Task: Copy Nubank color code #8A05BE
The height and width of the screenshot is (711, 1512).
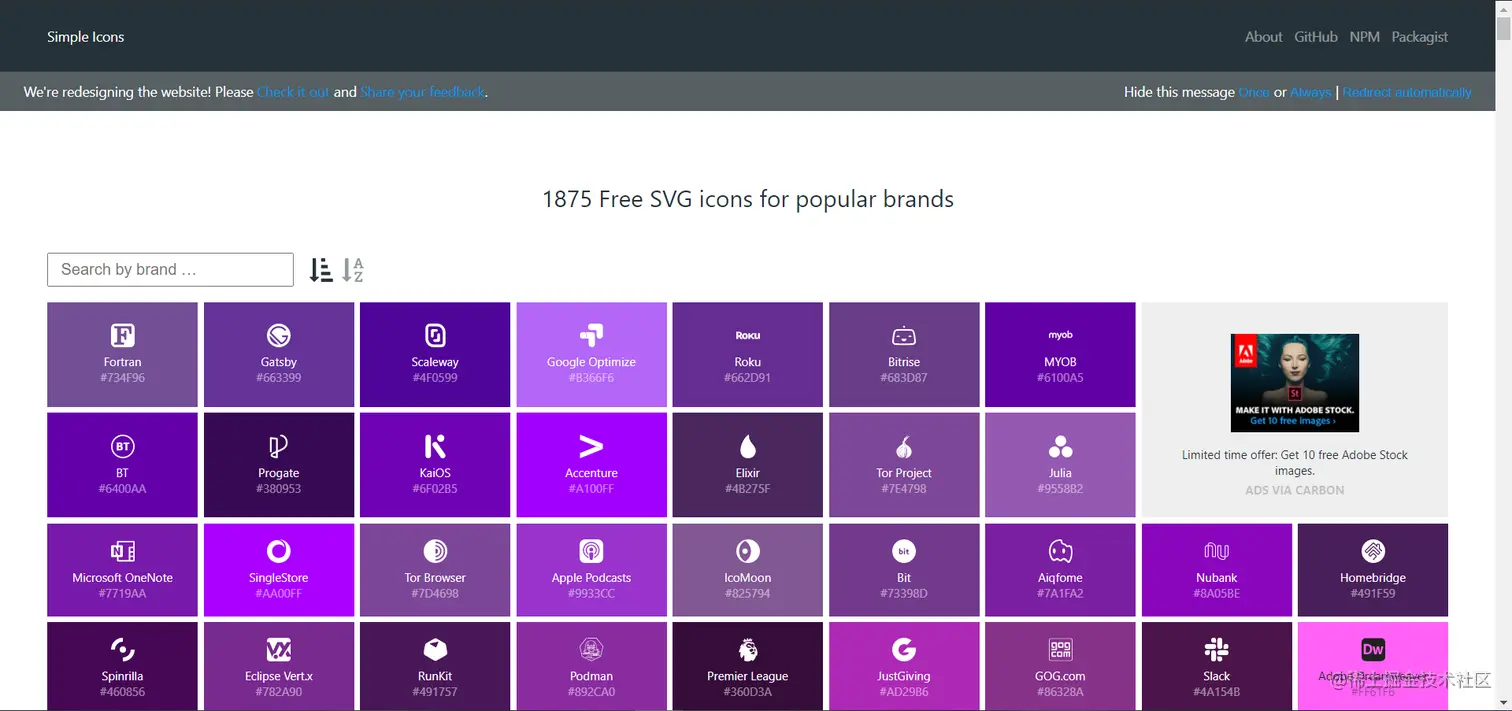Action: pyautogui.click(x=1217, y=594)
